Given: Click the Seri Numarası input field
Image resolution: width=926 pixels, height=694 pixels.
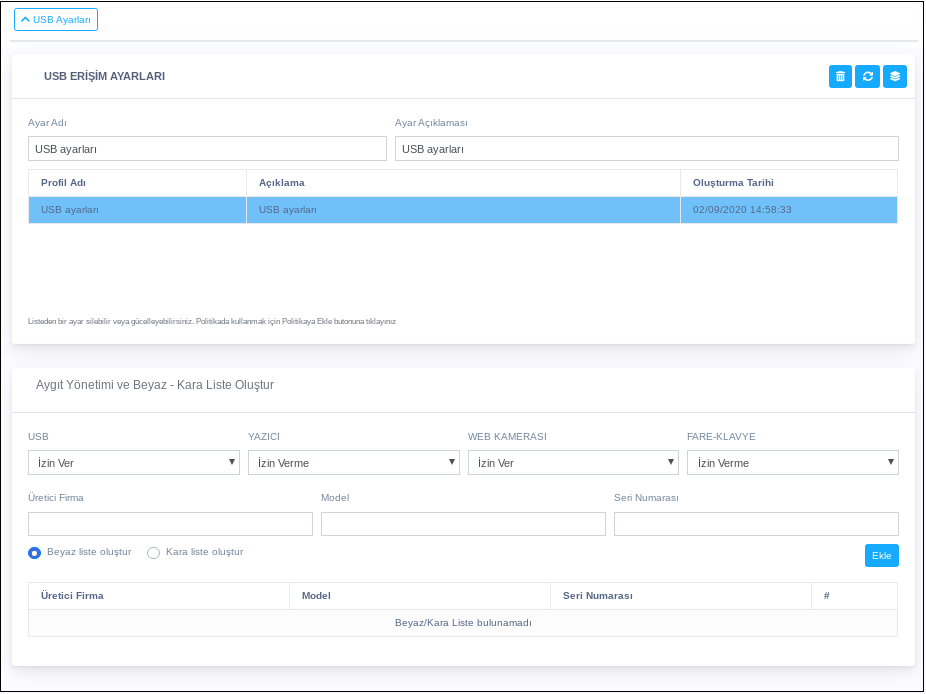Looking at the screenshot, I should (756, 524).
